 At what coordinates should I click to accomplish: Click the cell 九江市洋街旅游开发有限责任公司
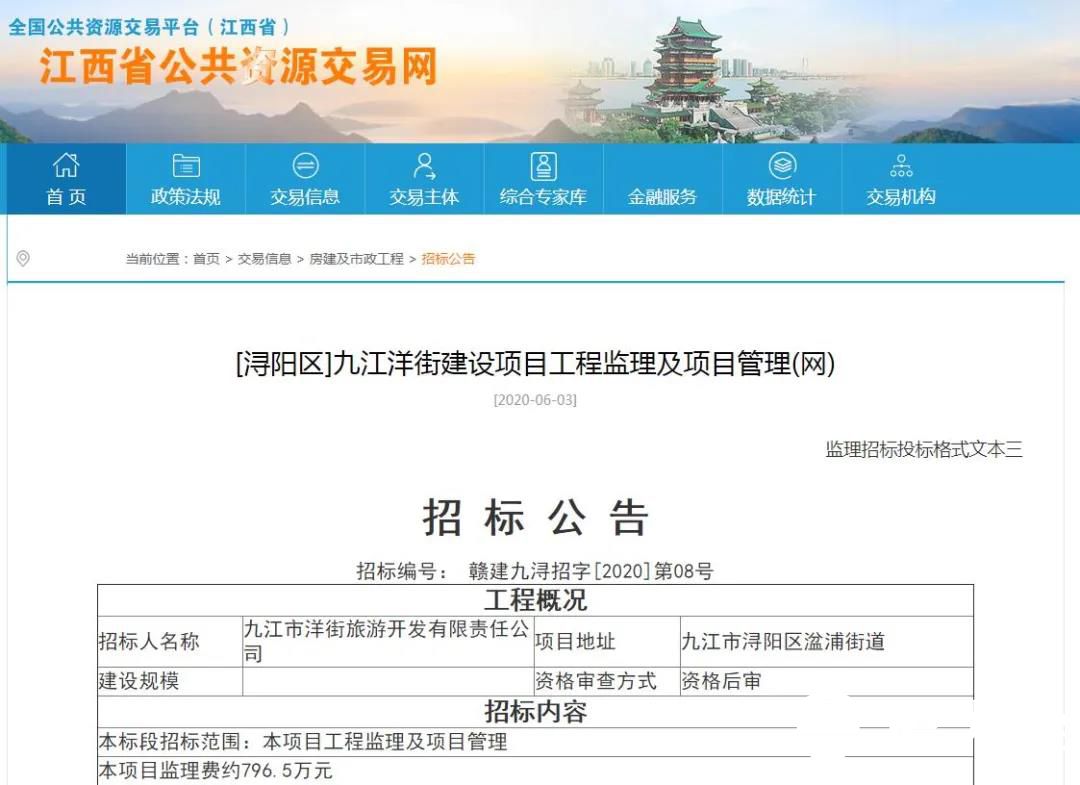click(x=388, y=642)
